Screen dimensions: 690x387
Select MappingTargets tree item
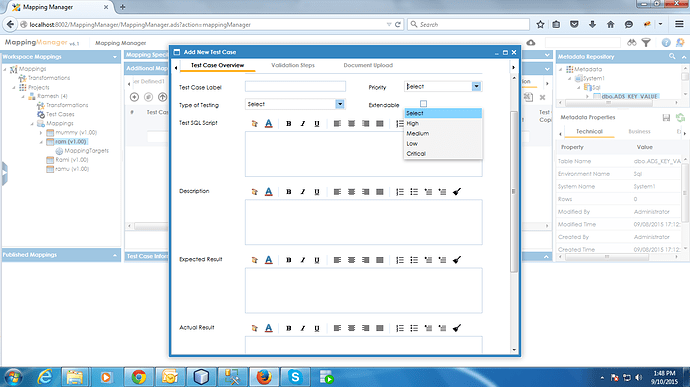click(87, 151)
